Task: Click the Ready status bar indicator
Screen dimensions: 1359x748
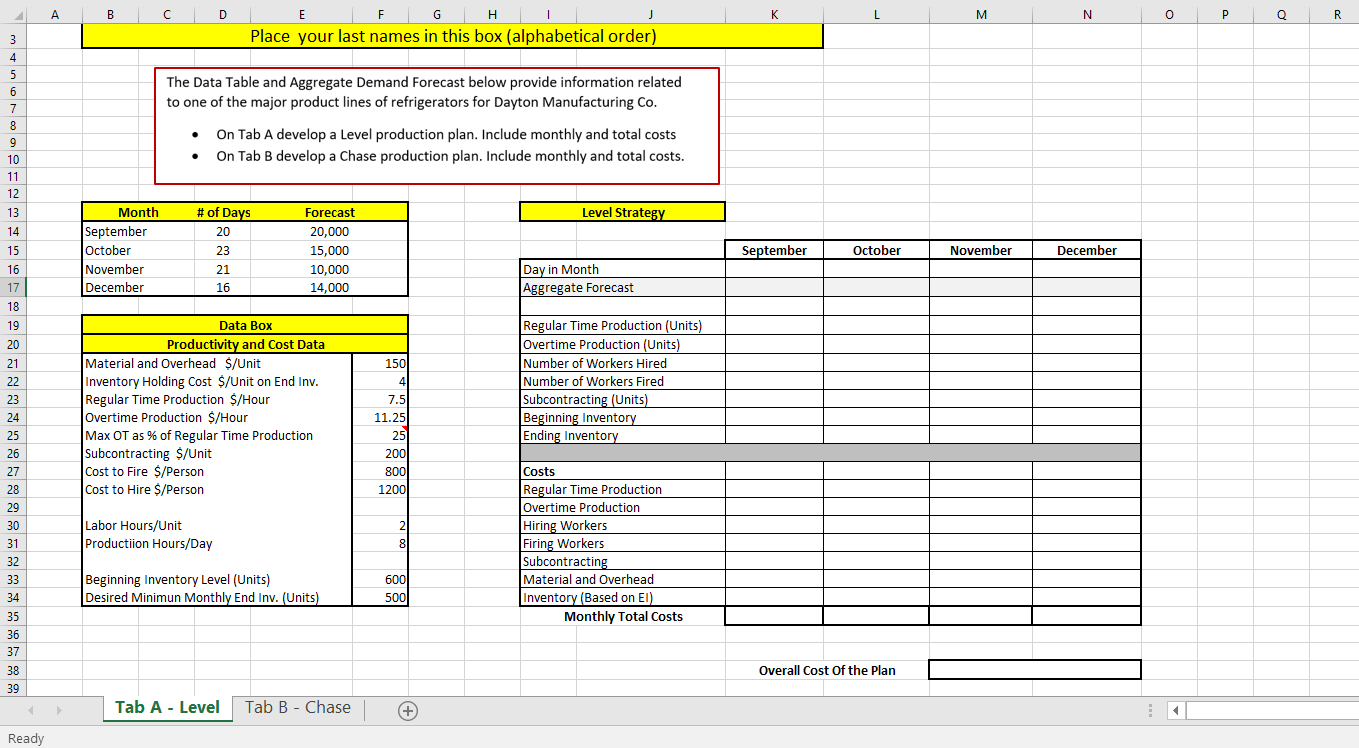Action: click(26, 738)
